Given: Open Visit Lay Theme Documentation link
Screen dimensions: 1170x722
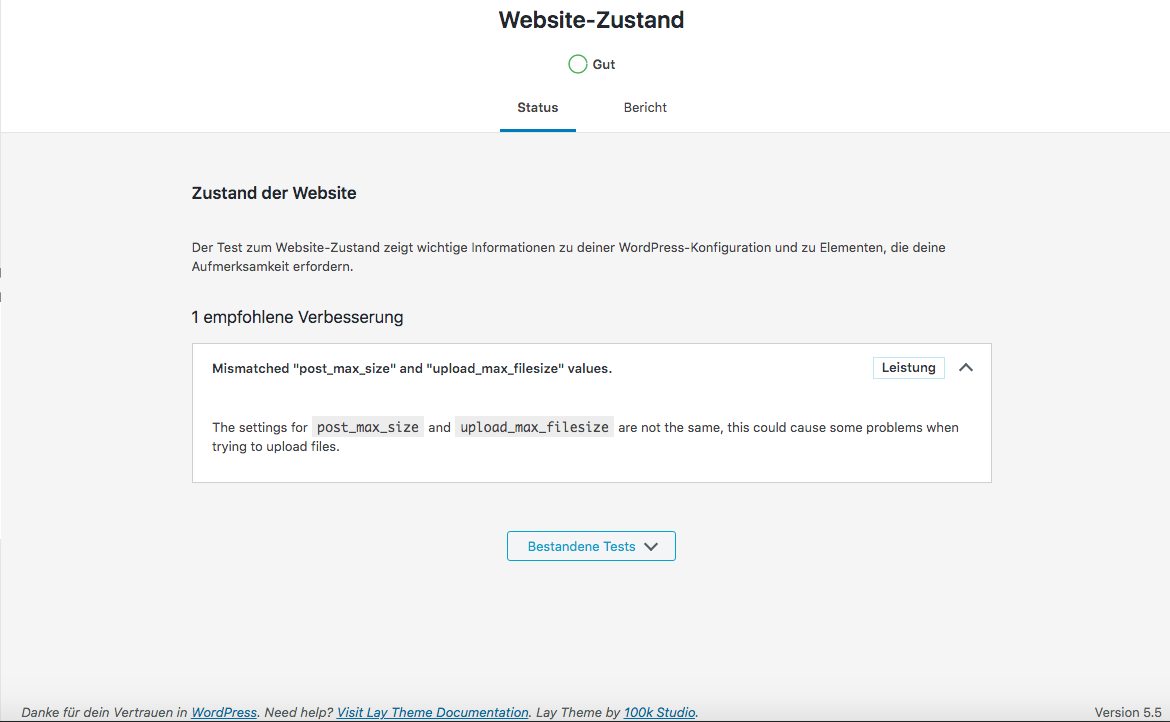Looking at the screenshot, I should 432,712.
